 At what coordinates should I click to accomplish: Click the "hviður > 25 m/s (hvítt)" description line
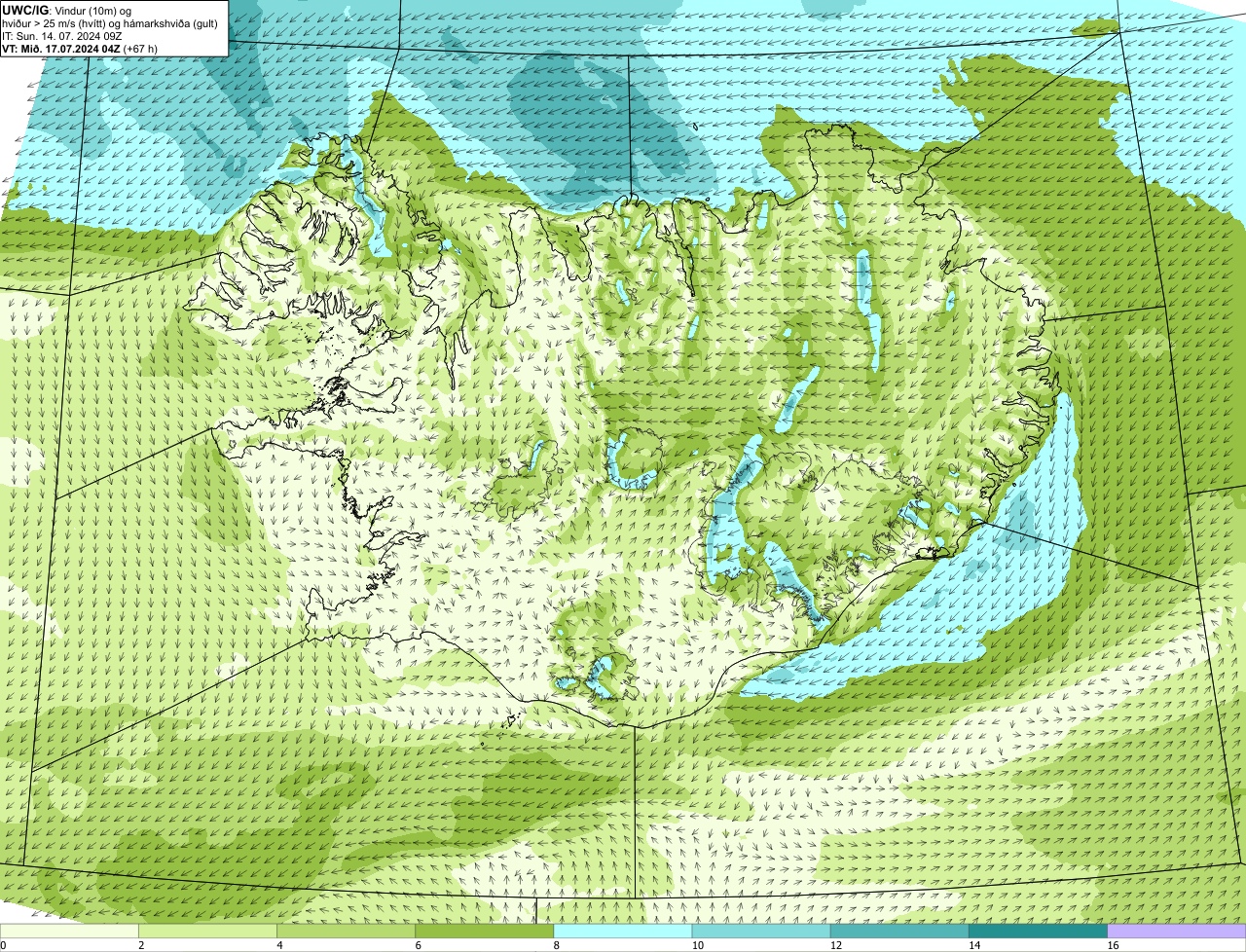(110, 23)
